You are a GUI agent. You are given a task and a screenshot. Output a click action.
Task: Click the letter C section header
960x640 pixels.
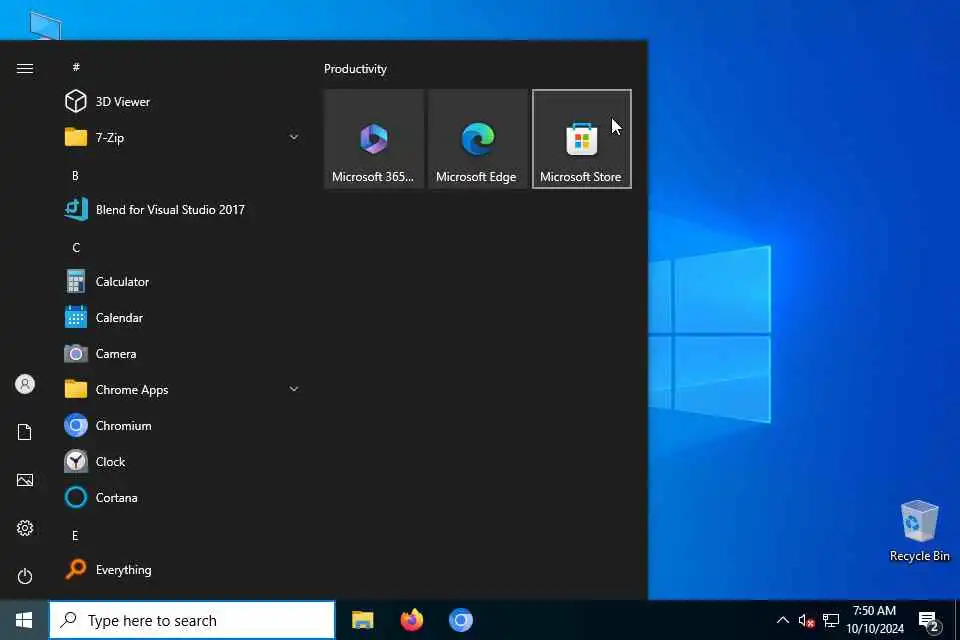pyautogui.click(x=76, y=247)
